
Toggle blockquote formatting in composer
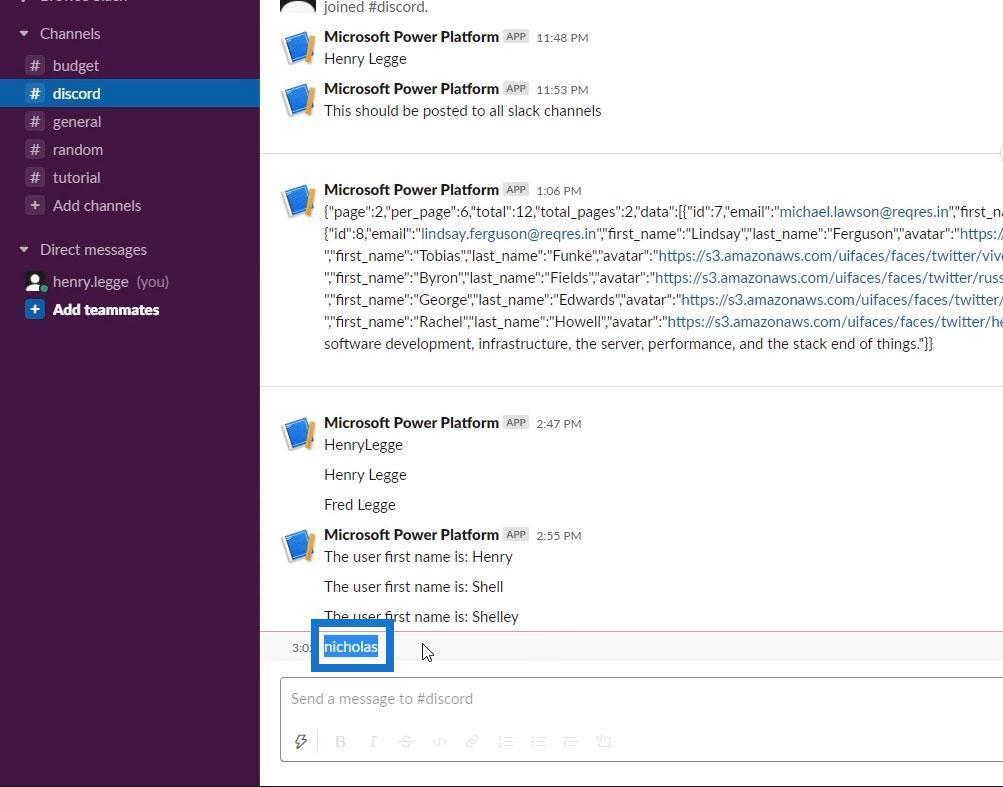[x=570, y=742]
